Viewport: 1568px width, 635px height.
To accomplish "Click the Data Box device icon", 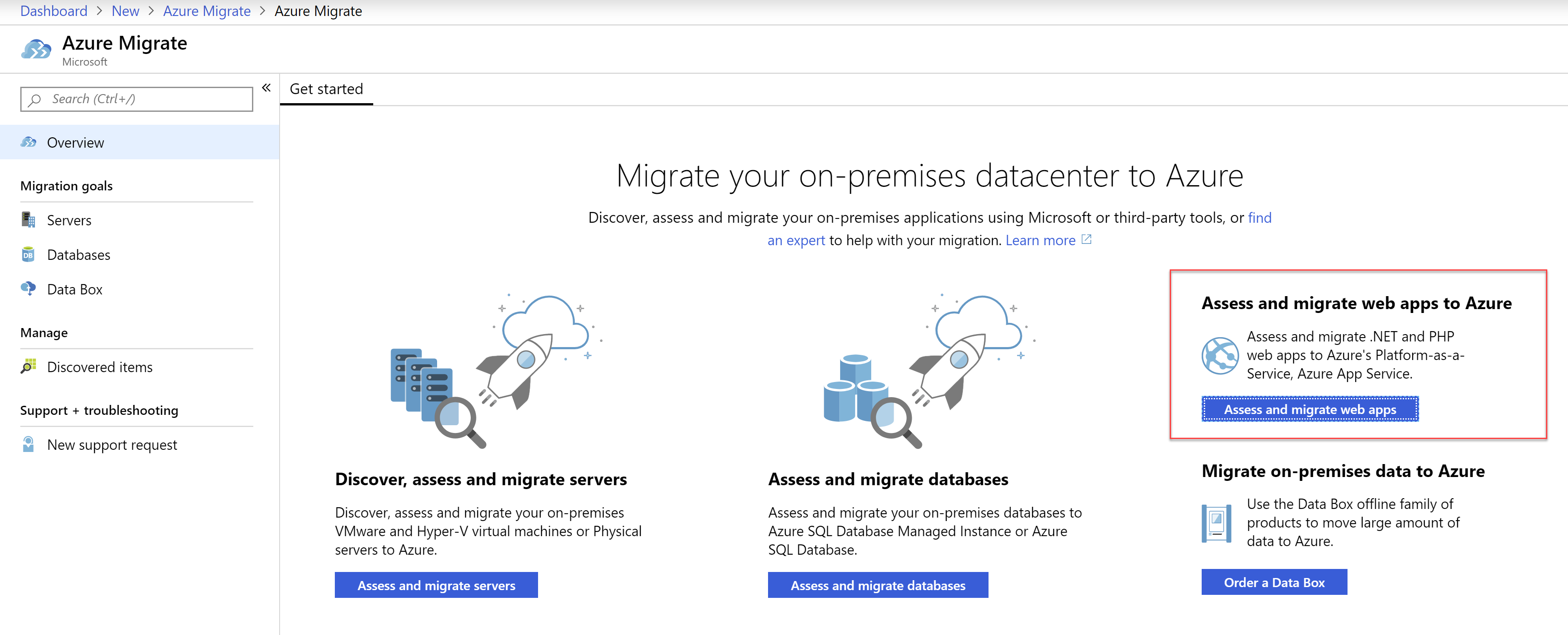I will tap(1216, 523).
